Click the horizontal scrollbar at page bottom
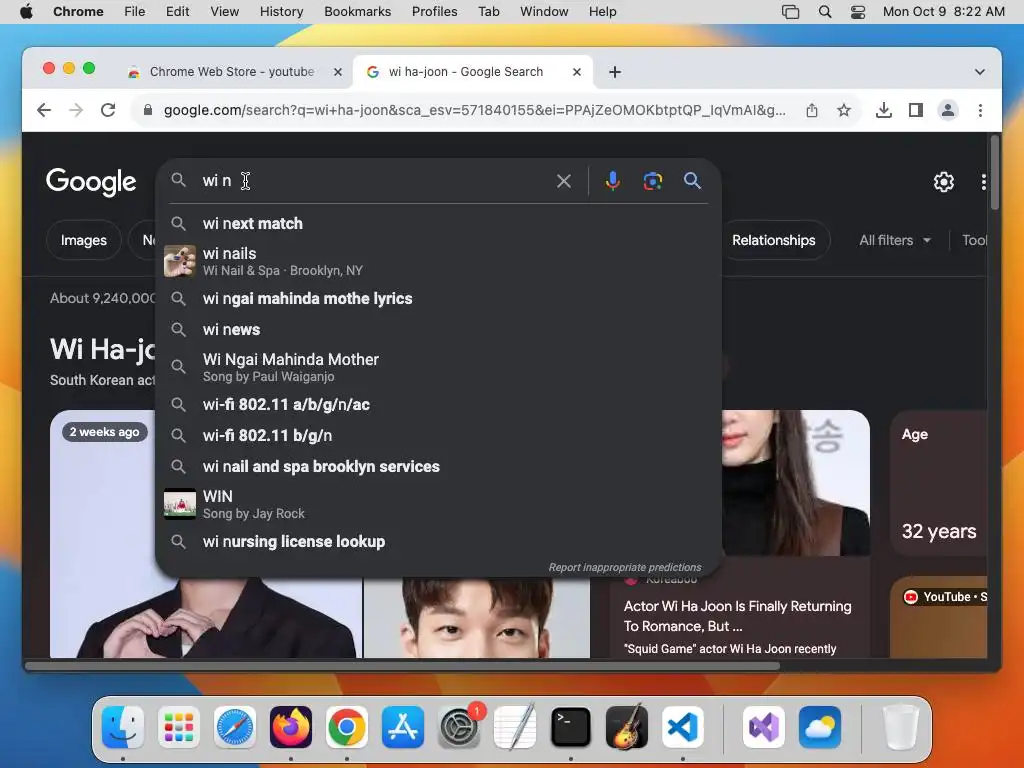 tap(402, 666)
